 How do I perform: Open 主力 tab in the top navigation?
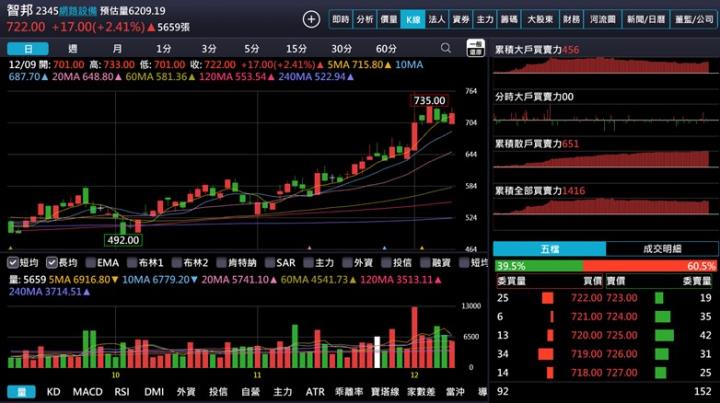point(485,19)
